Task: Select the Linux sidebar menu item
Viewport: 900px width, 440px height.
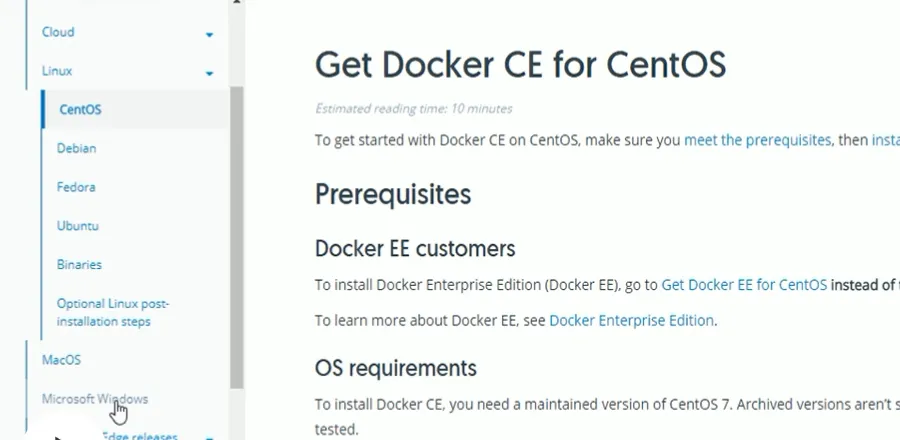Action: pyautogui.click(x=57, y=71)
